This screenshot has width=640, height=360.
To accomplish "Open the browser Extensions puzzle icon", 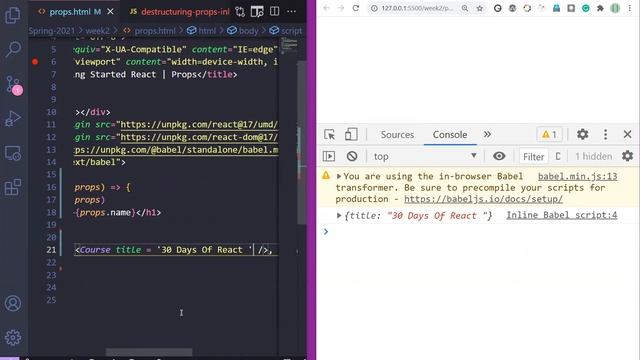I will coord(600,8).
